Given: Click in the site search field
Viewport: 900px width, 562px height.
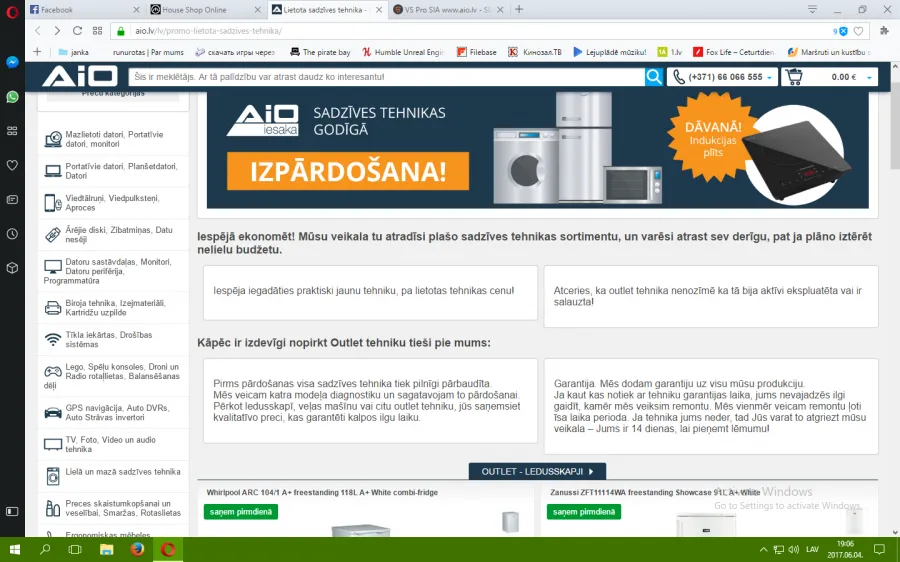Looking at the screenshot, I should click(386, 76).
